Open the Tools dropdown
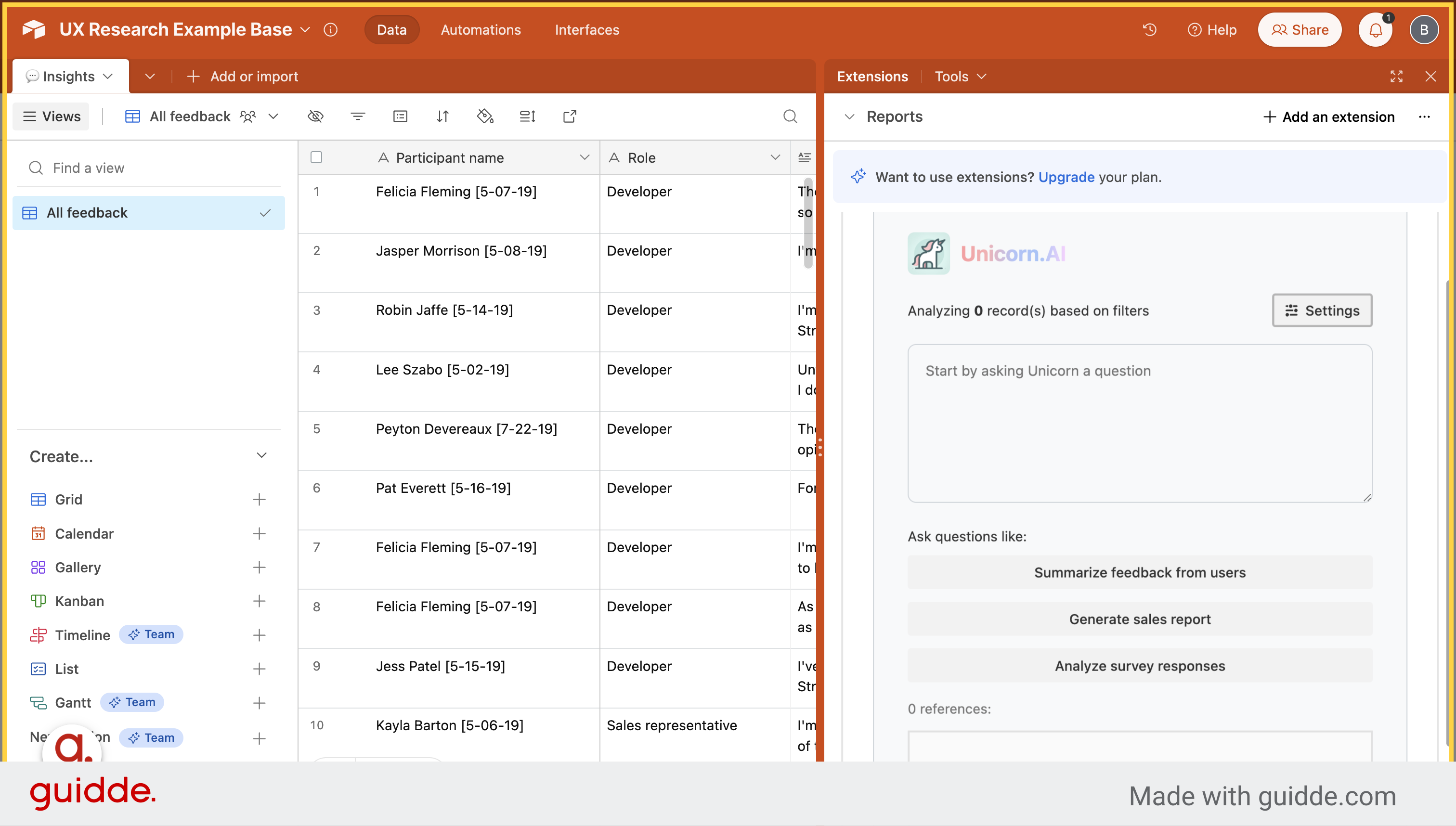The height and width of the screenshot is (826, 1456). pyautogui.click(x=960, y=76)
